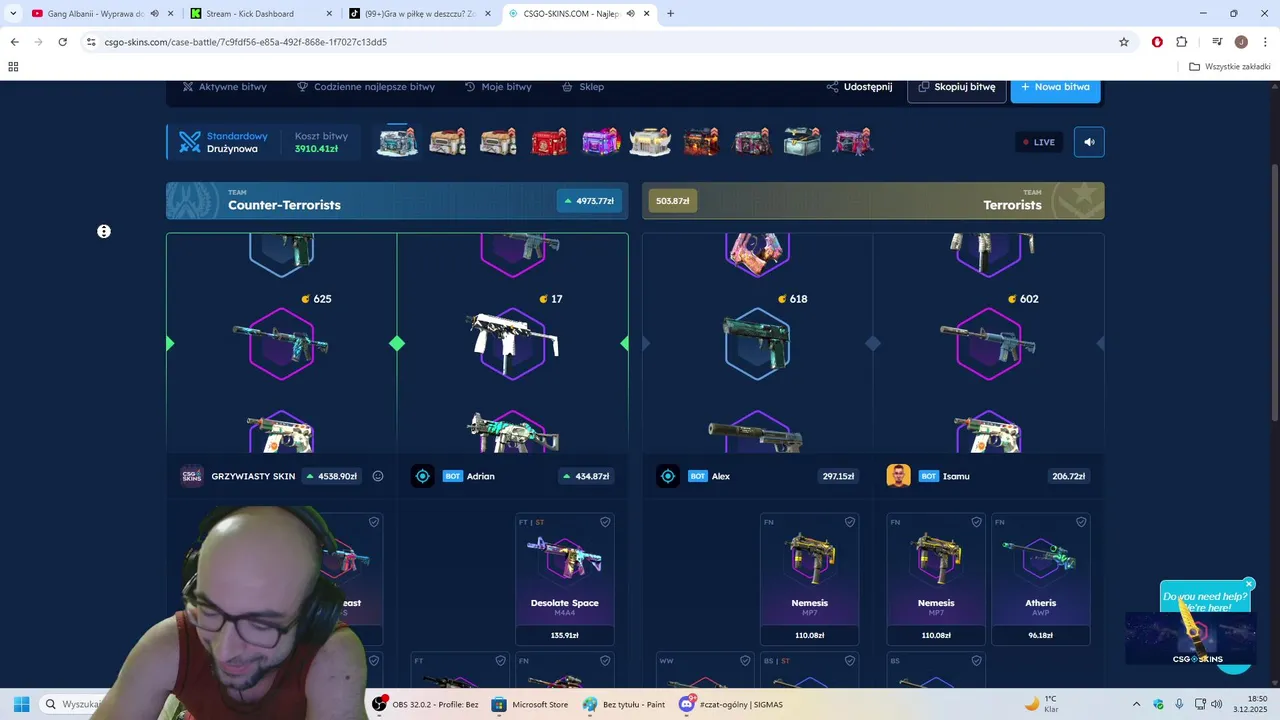This screenshot has width=1280, height=720.
Task: Open Aktywne bitwy tab
Action: coord(225,87)
